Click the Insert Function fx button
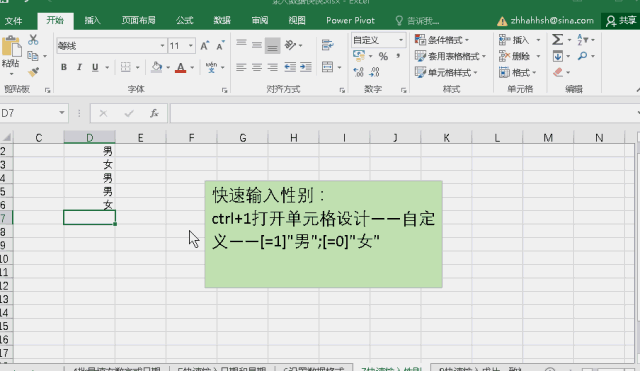 (154, 113)
